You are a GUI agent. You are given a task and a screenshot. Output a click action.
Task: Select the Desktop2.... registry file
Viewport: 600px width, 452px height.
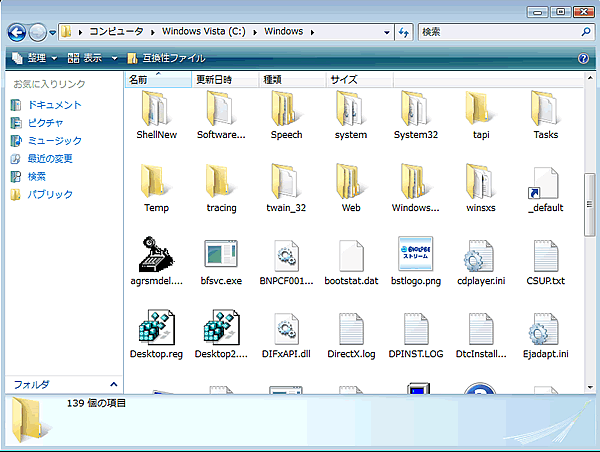[221, 334]
